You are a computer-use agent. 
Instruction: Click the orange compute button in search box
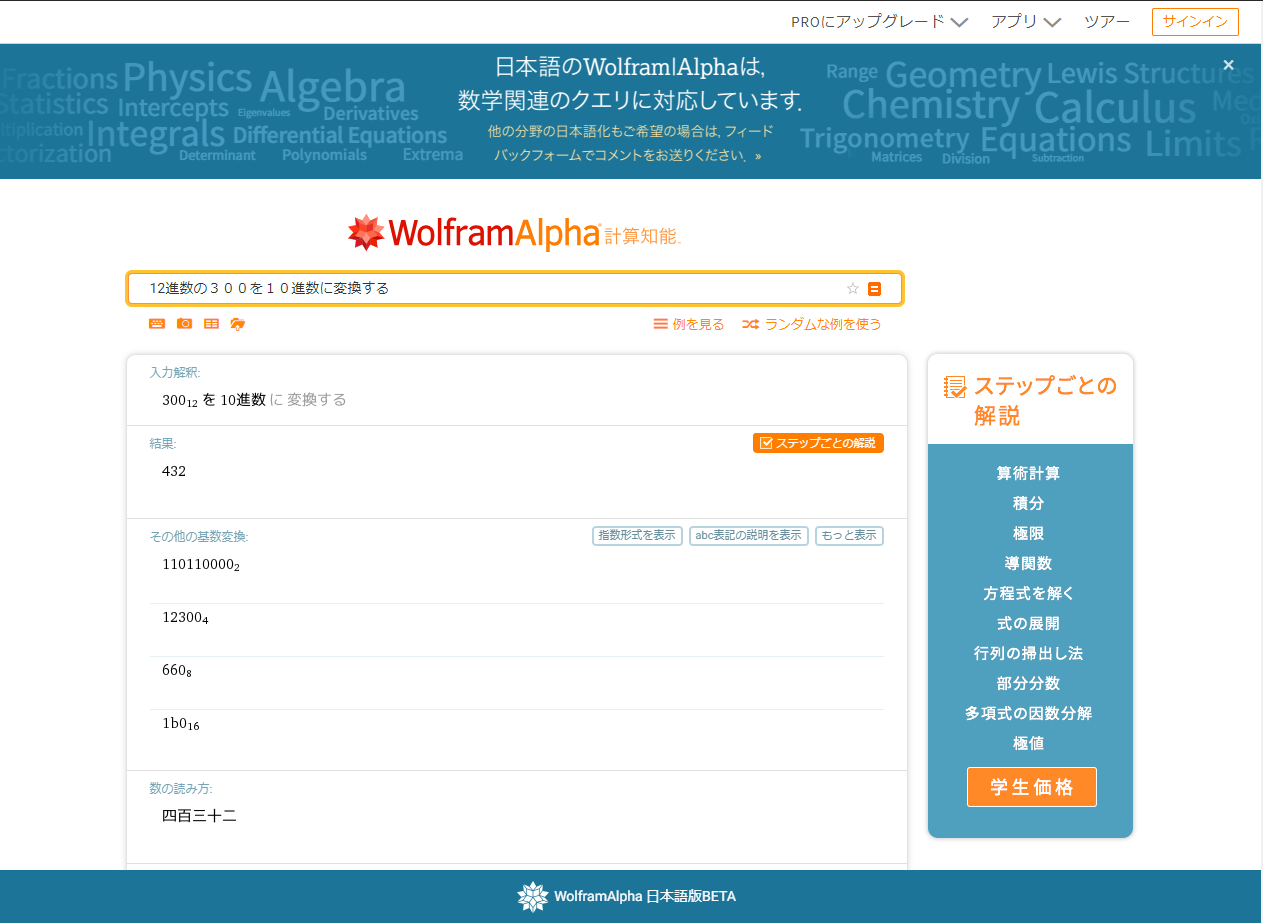875,289
